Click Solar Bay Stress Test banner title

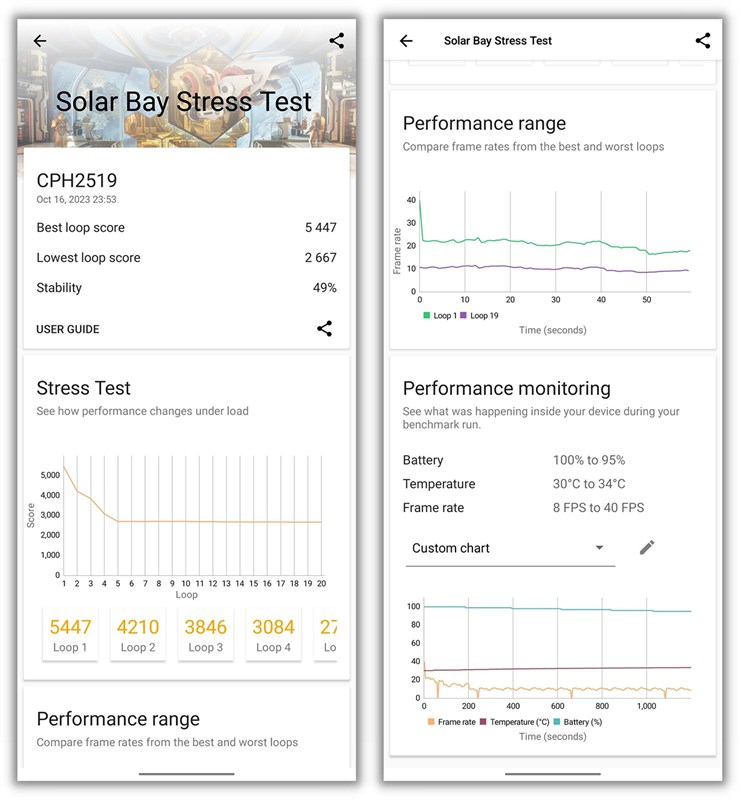click(184, 102)
